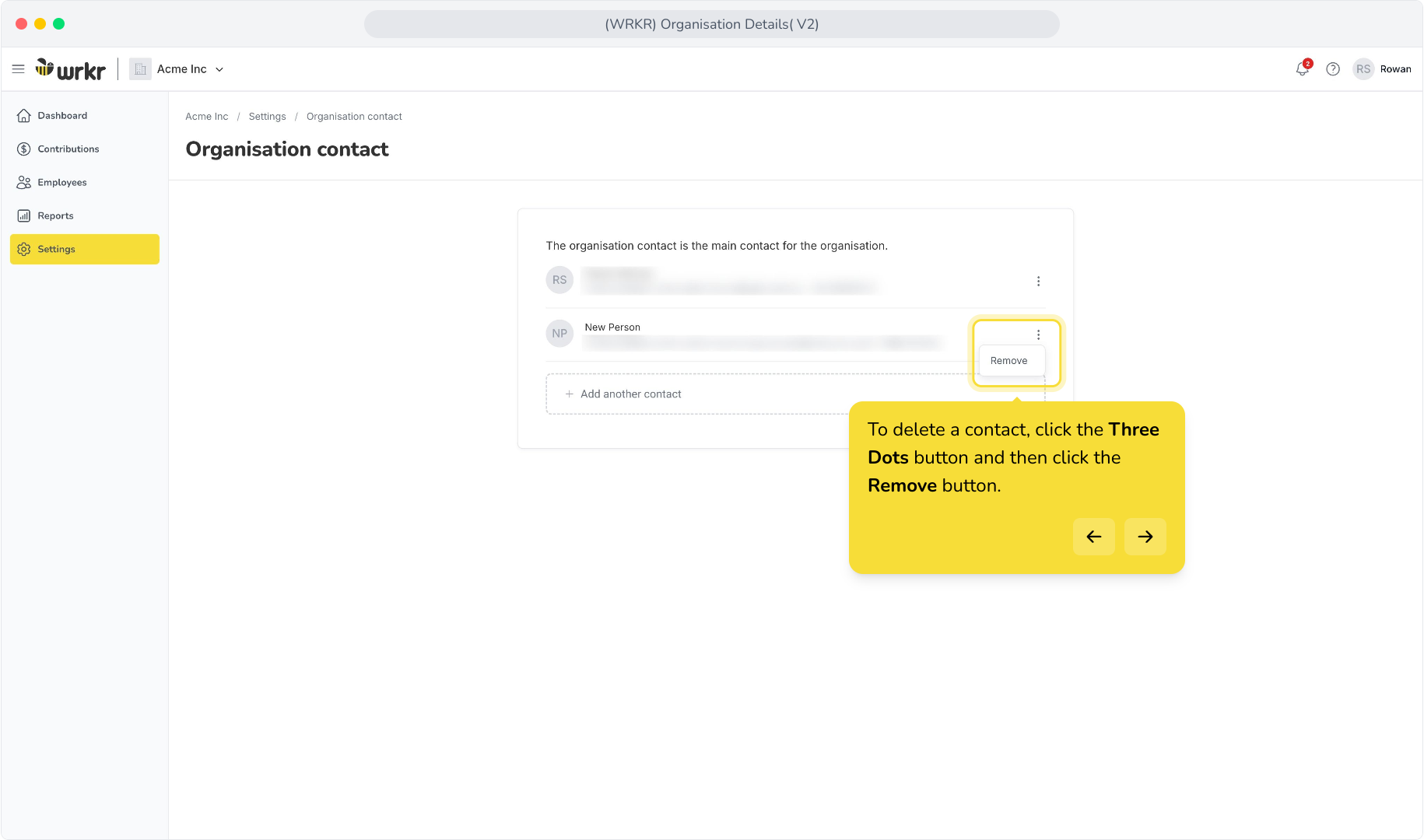1424x840 pixels.
Task: Click the Contributions dollar icon
Action: pos(24,149)
